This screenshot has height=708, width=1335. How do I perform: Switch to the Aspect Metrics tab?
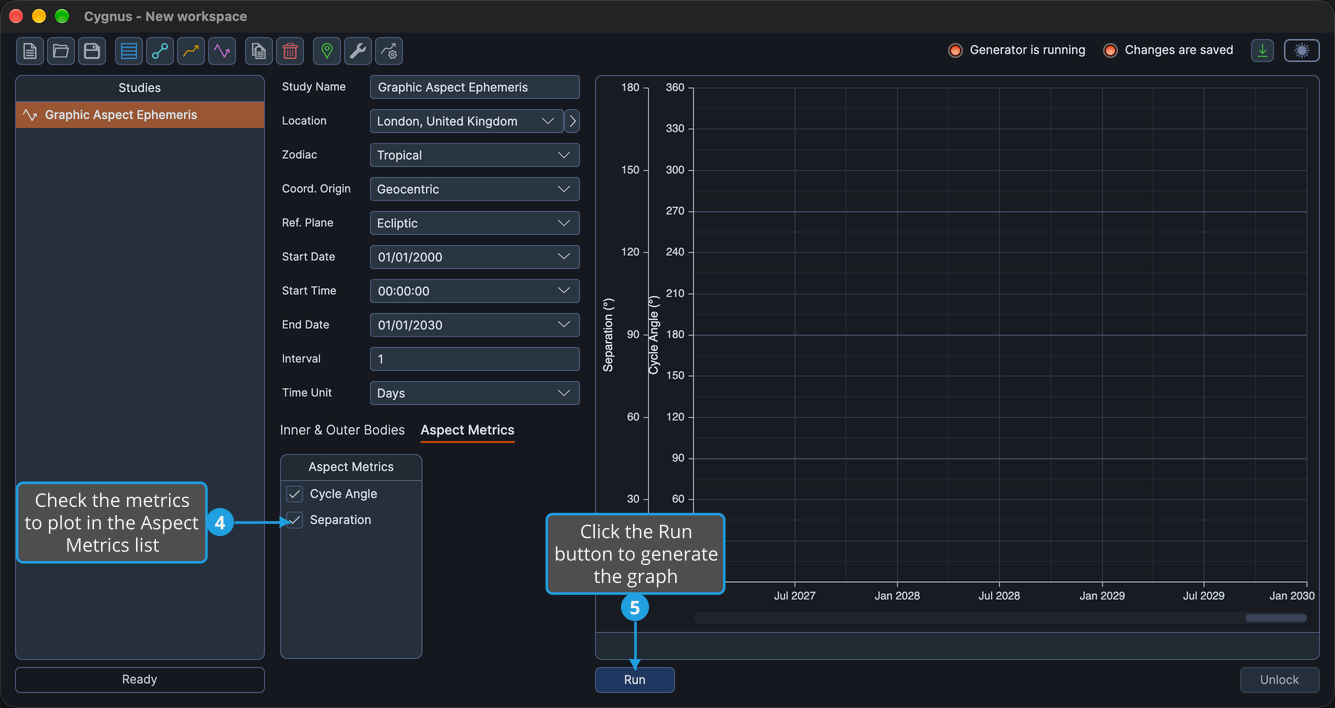point(467,430)
